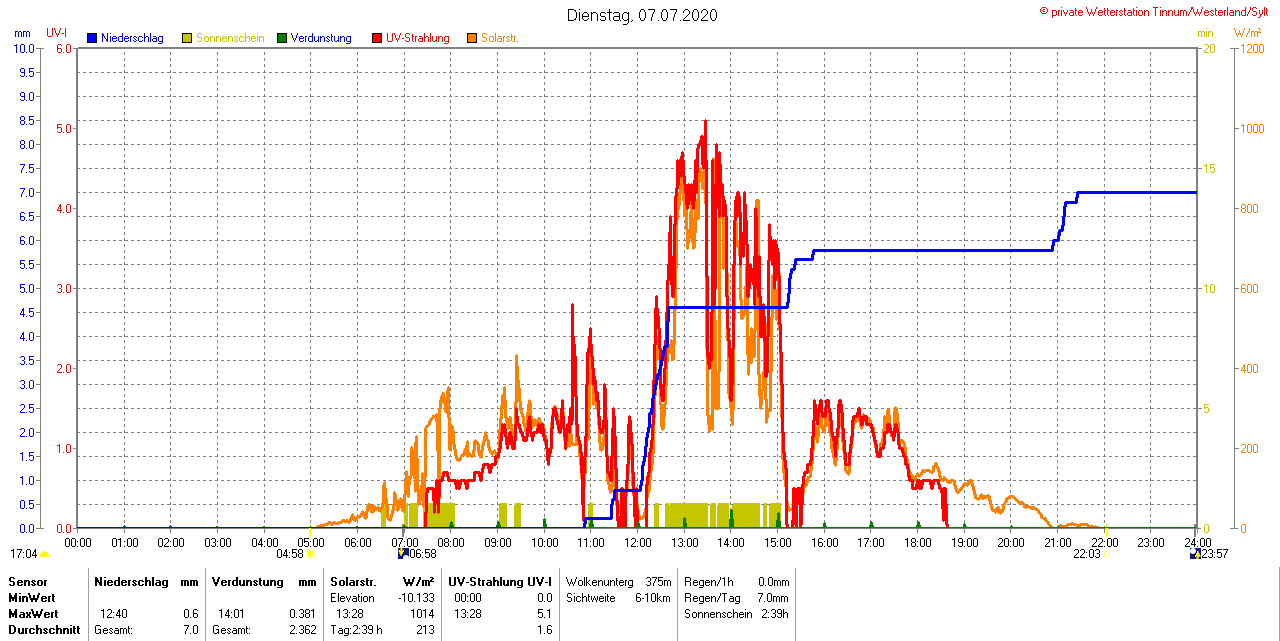Click the UV max value 5.1

(544, 613)
